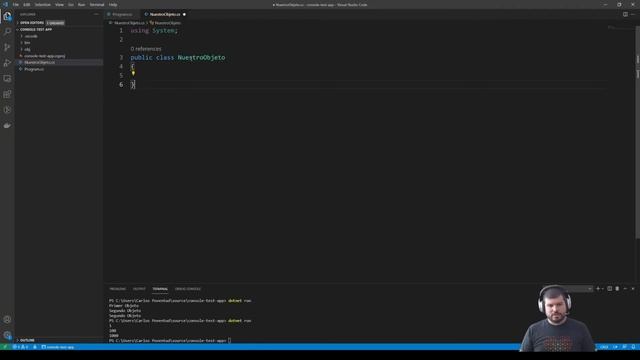Screen dimensions: 640x360
Task: Expand the Open Editors section
Action: coord(31,23)
